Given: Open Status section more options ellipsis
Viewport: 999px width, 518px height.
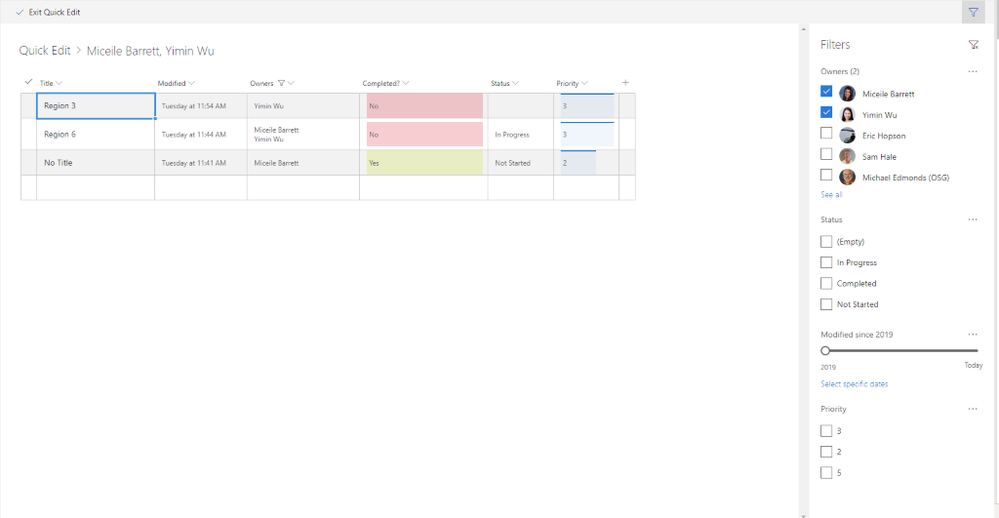Looking at the screenshot, I should 972,220.
